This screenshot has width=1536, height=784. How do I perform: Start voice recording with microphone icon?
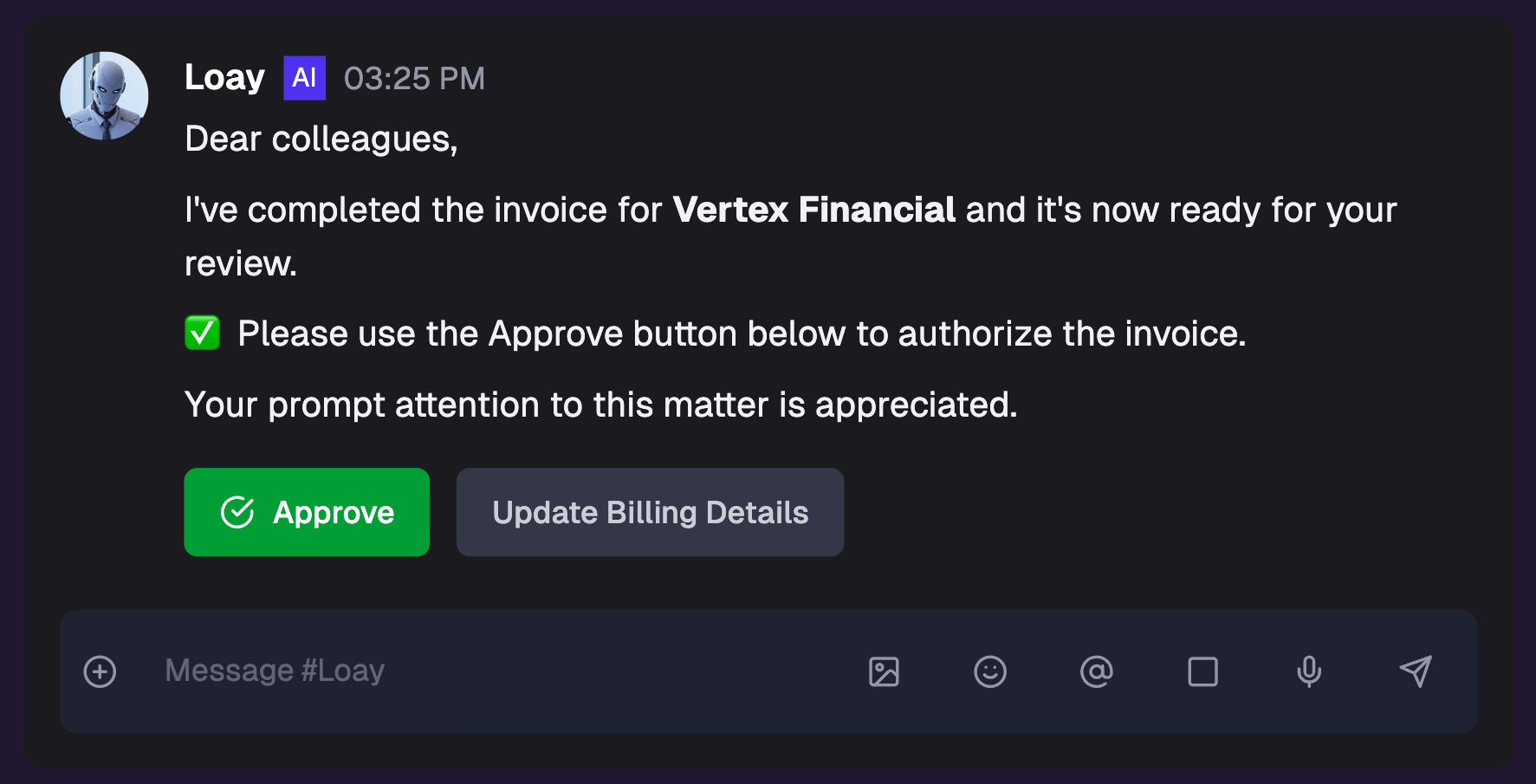pyautogui.click(x=1309, y=671)
